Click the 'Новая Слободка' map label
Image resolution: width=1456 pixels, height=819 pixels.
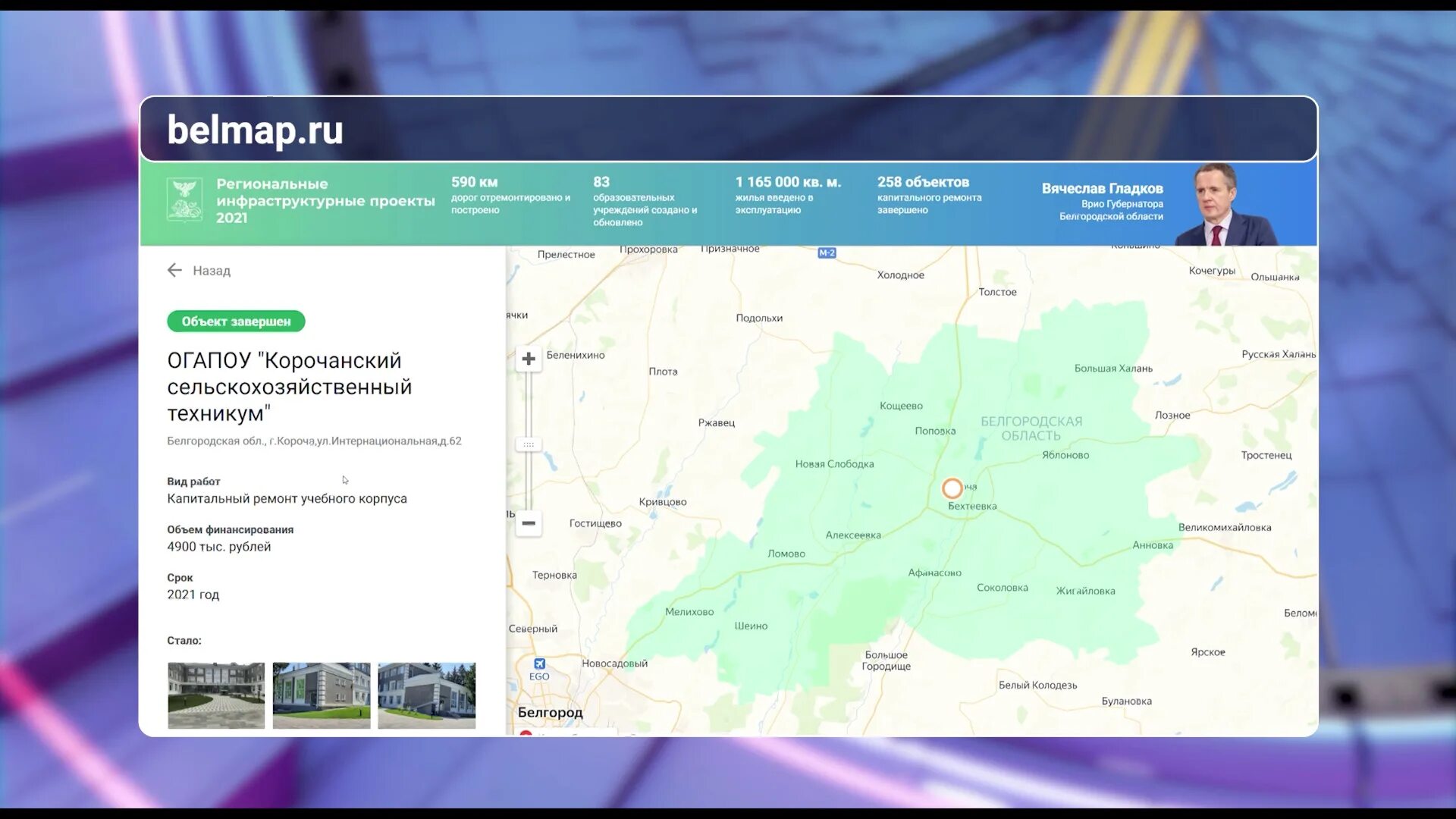[834, 464]
